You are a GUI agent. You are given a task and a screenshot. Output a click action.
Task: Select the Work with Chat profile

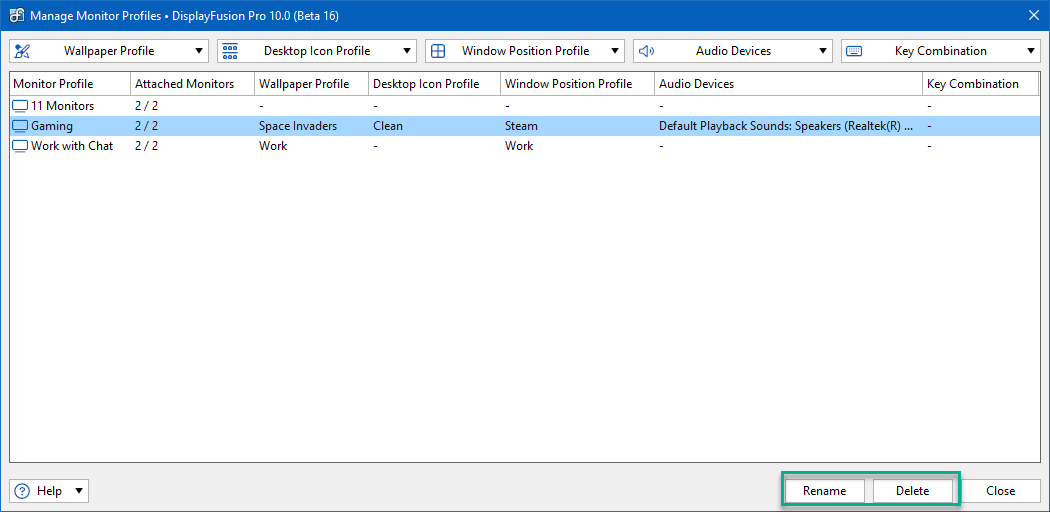[525, 146]
